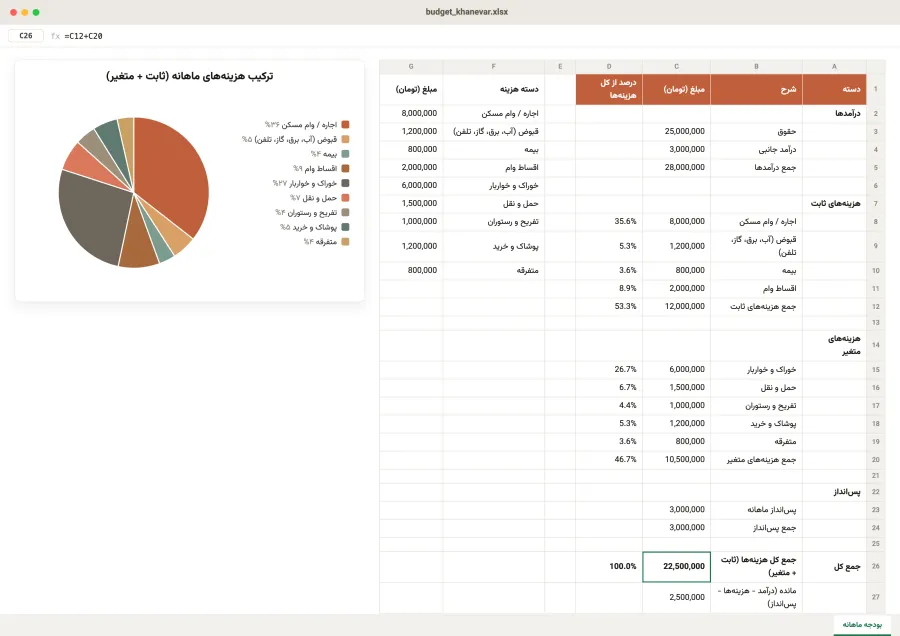
Task: Click the chart title "ترکیب هزینه‌های ماهانه"
Action: click(190, 76)
